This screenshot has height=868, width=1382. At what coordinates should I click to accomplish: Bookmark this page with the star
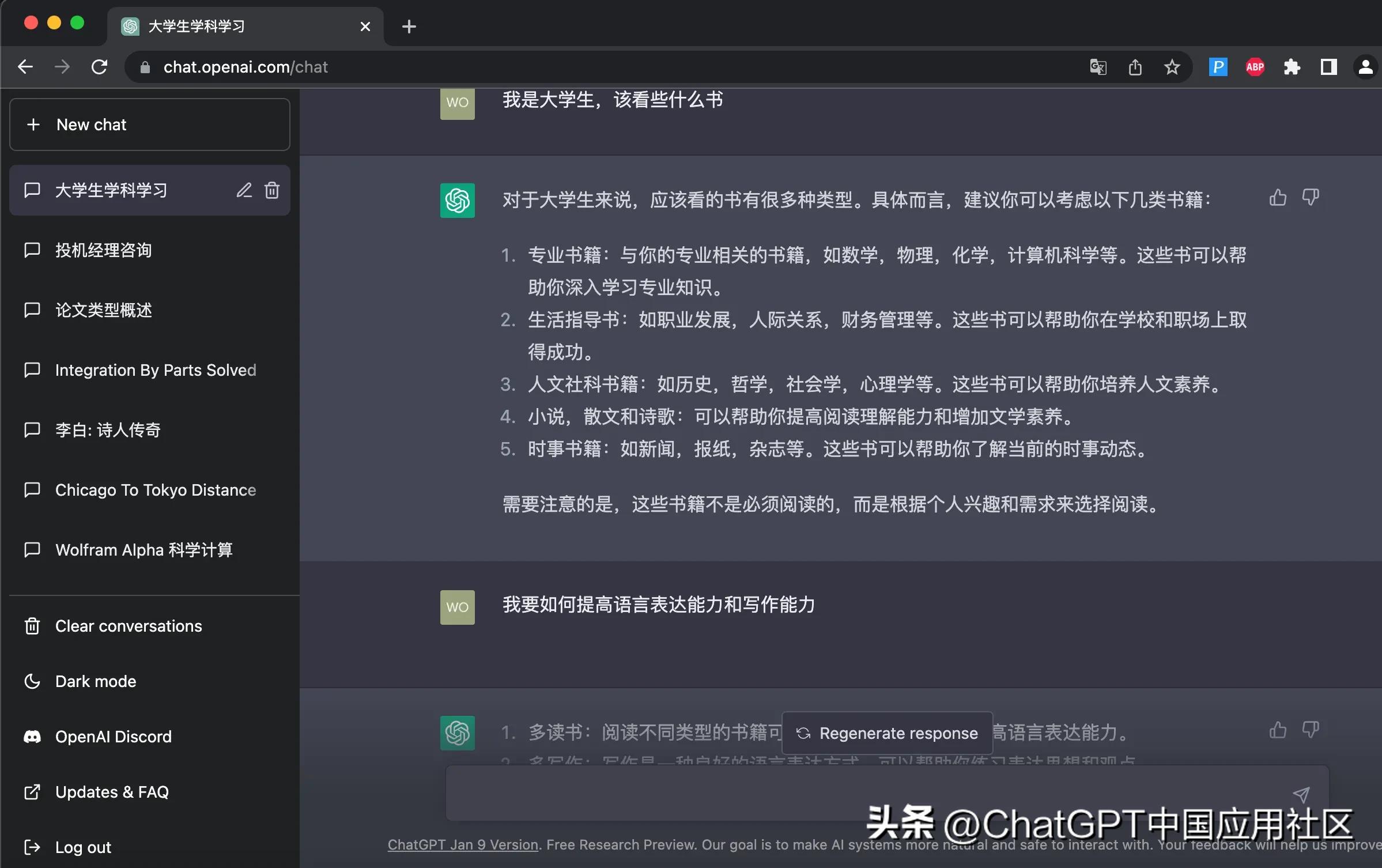click(x=1172, y=67)
